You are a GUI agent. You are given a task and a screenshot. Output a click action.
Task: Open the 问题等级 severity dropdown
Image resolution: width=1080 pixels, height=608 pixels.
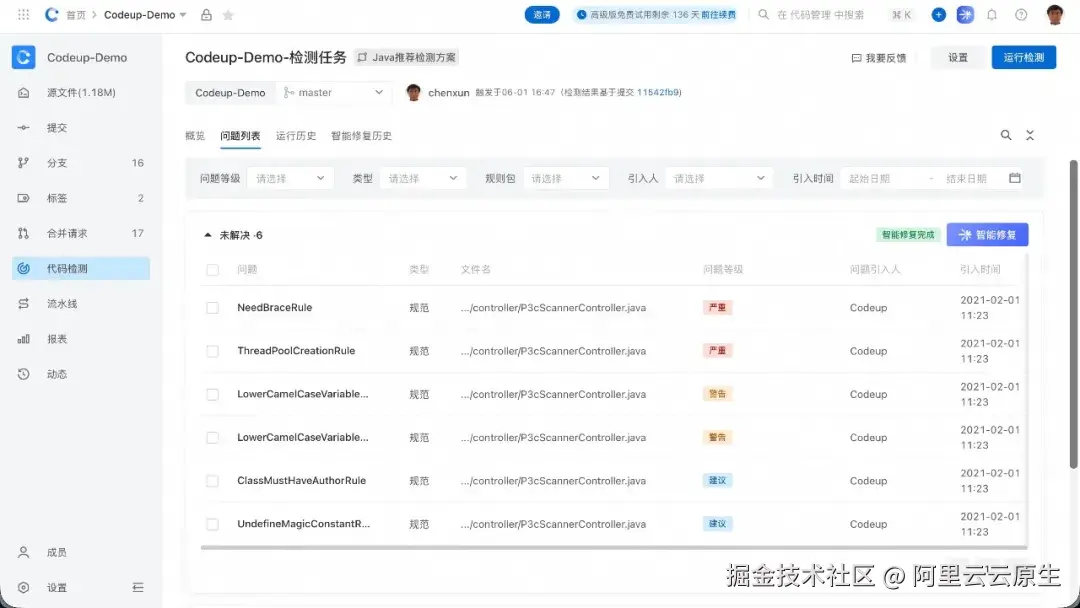[x=290, y=178]
